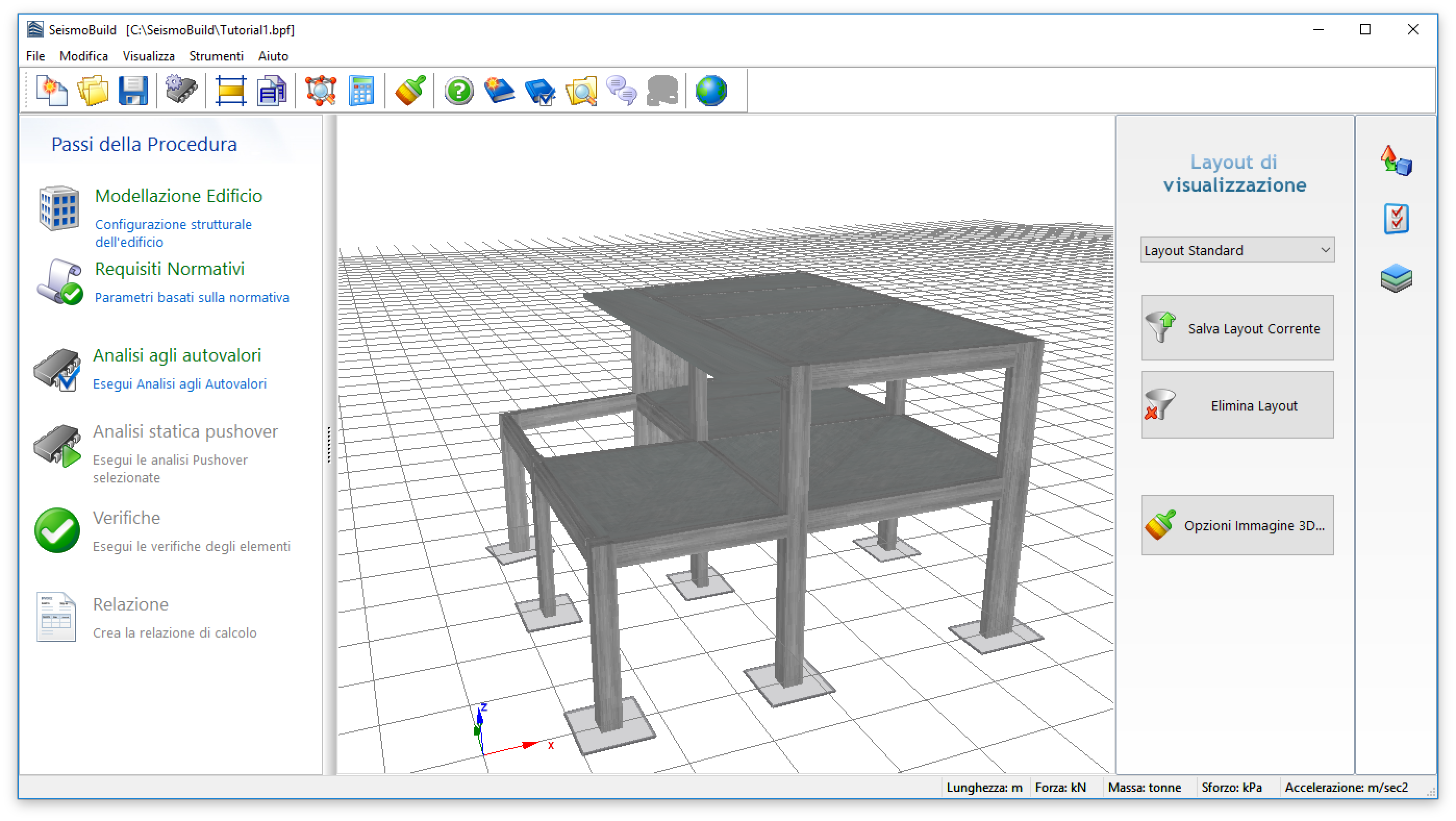
Task: Open the calculator icon in toolbar
Action: point(361,91)
